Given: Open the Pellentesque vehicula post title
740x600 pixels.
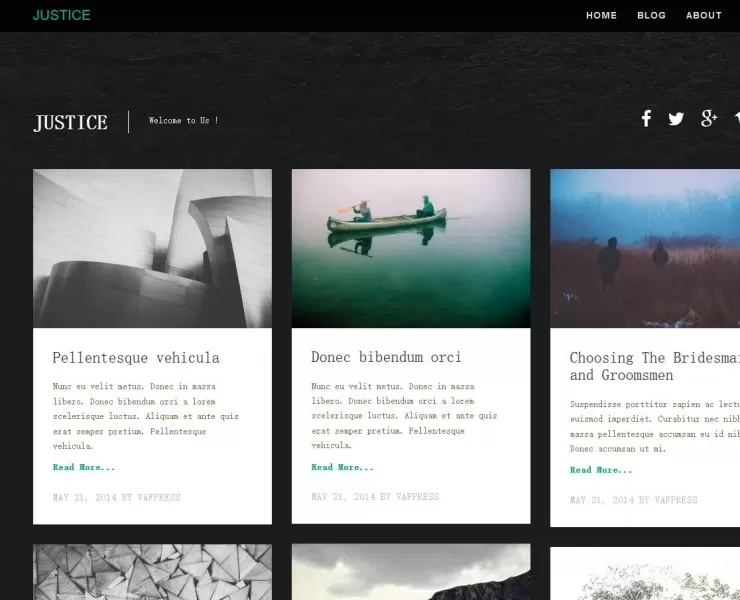Looking at the screenshot, I should (x=136, y=358).
